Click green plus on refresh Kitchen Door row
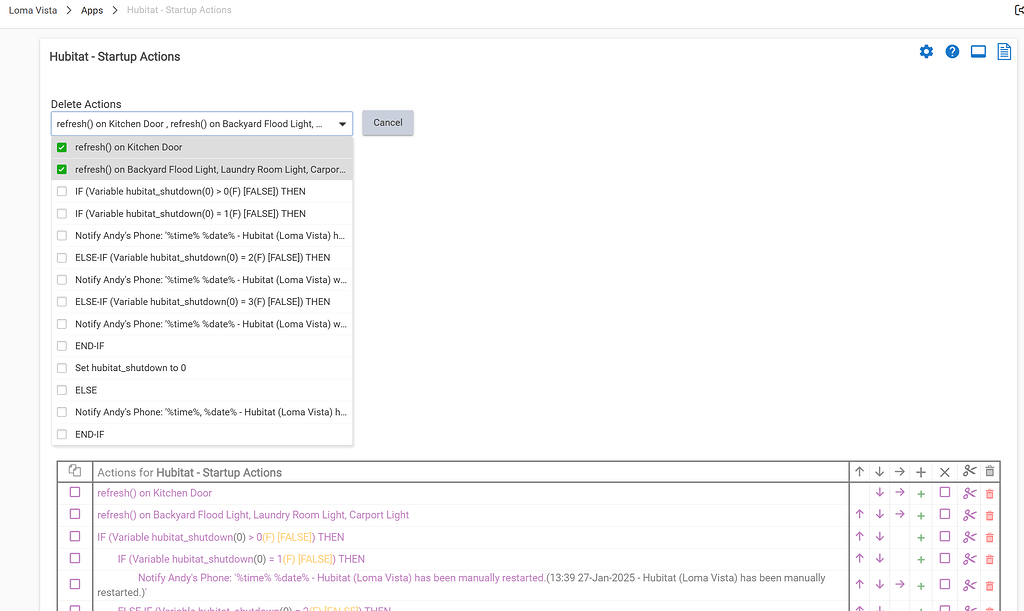Viewport: 1024px width, 611px height. [x=920, y=493]
